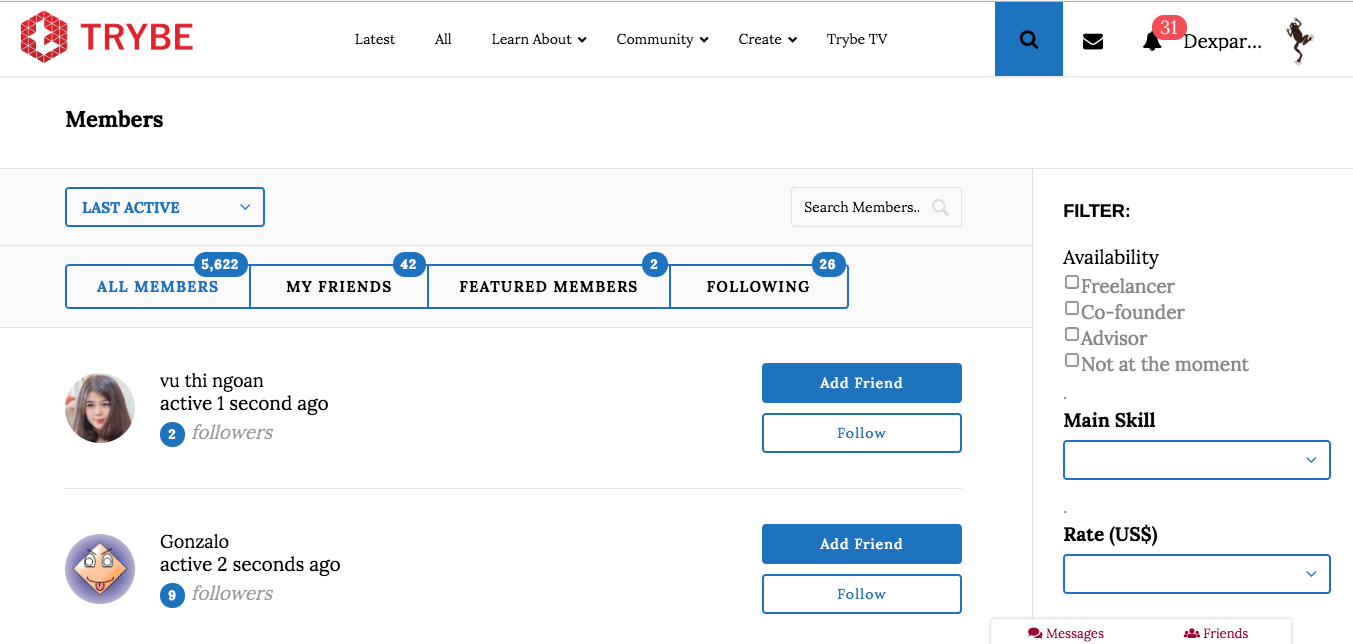Open Friends chat panel icon
Screen dimensions: 1353x644
point(1191,633)
